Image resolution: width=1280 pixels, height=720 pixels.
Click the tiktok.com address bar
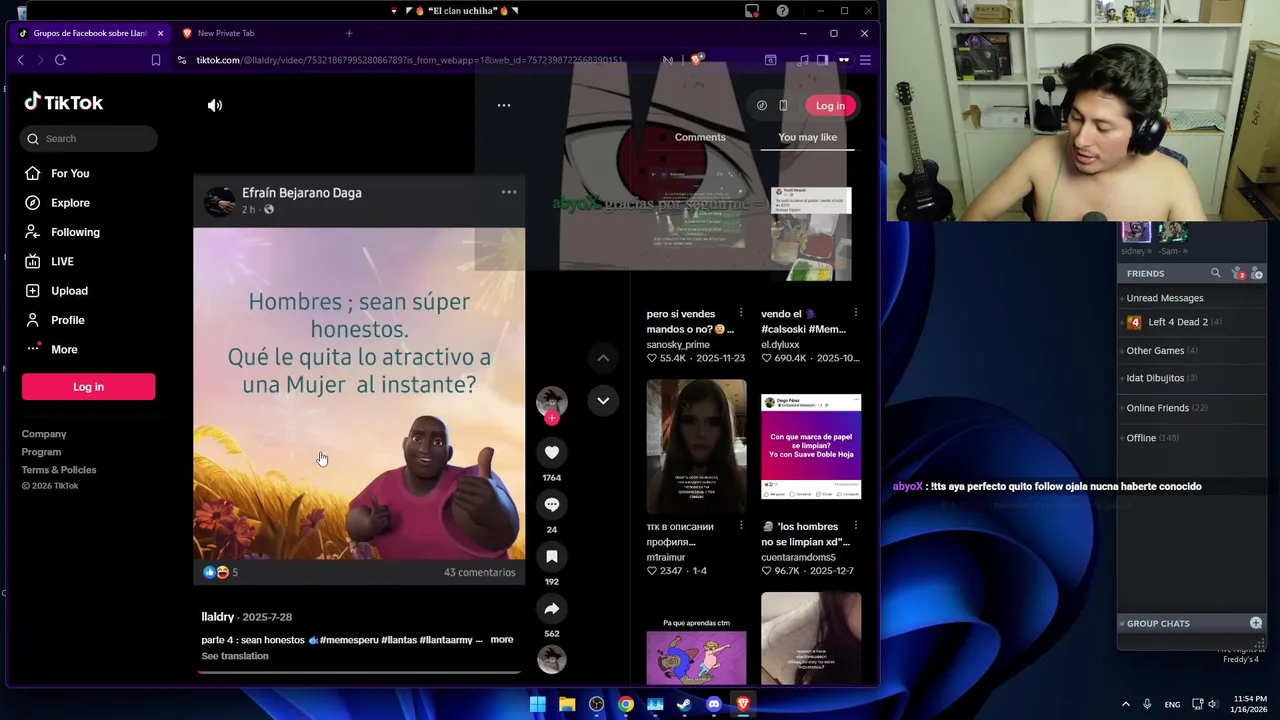(410, 60)
